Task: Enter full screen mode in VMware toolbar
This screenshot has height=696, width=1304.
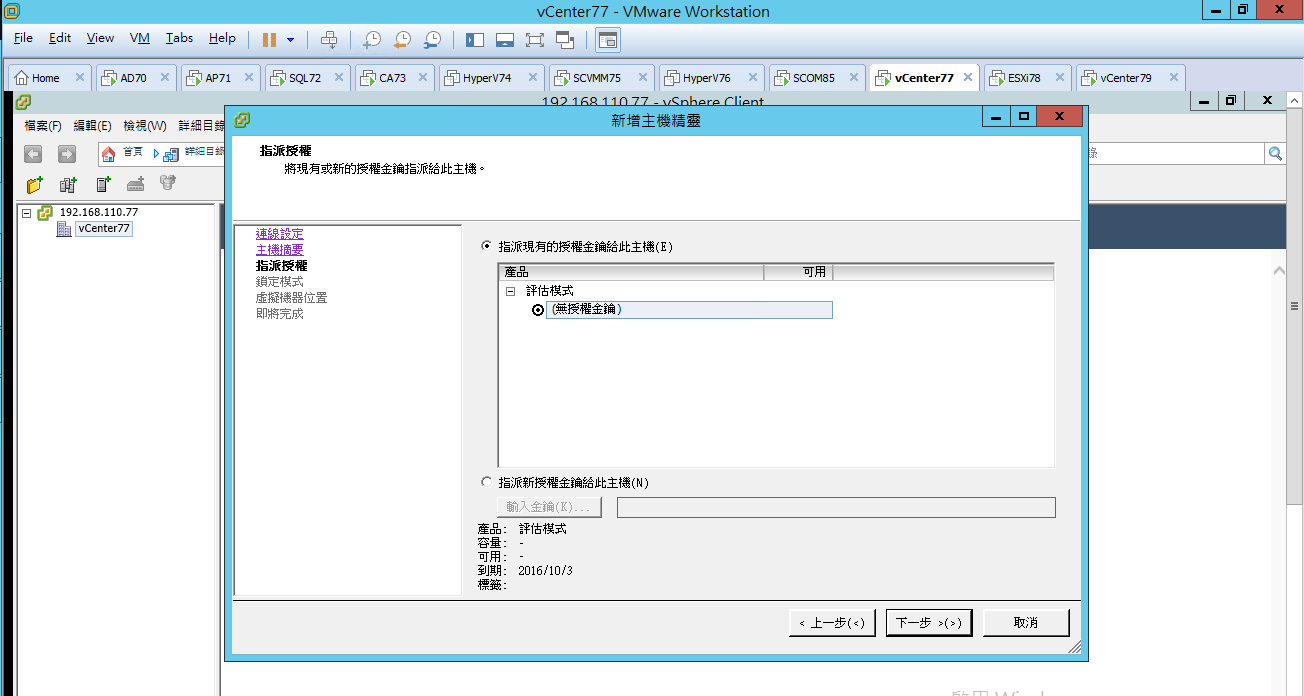Action: [534, 39]
